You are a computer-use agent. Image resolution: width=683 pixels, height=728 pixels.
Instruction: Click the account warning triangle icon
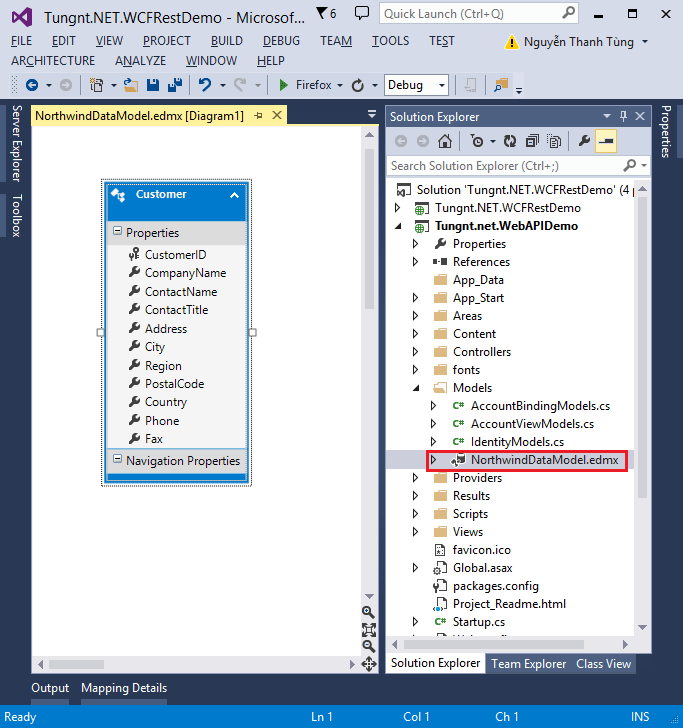[x=511, y=42]
